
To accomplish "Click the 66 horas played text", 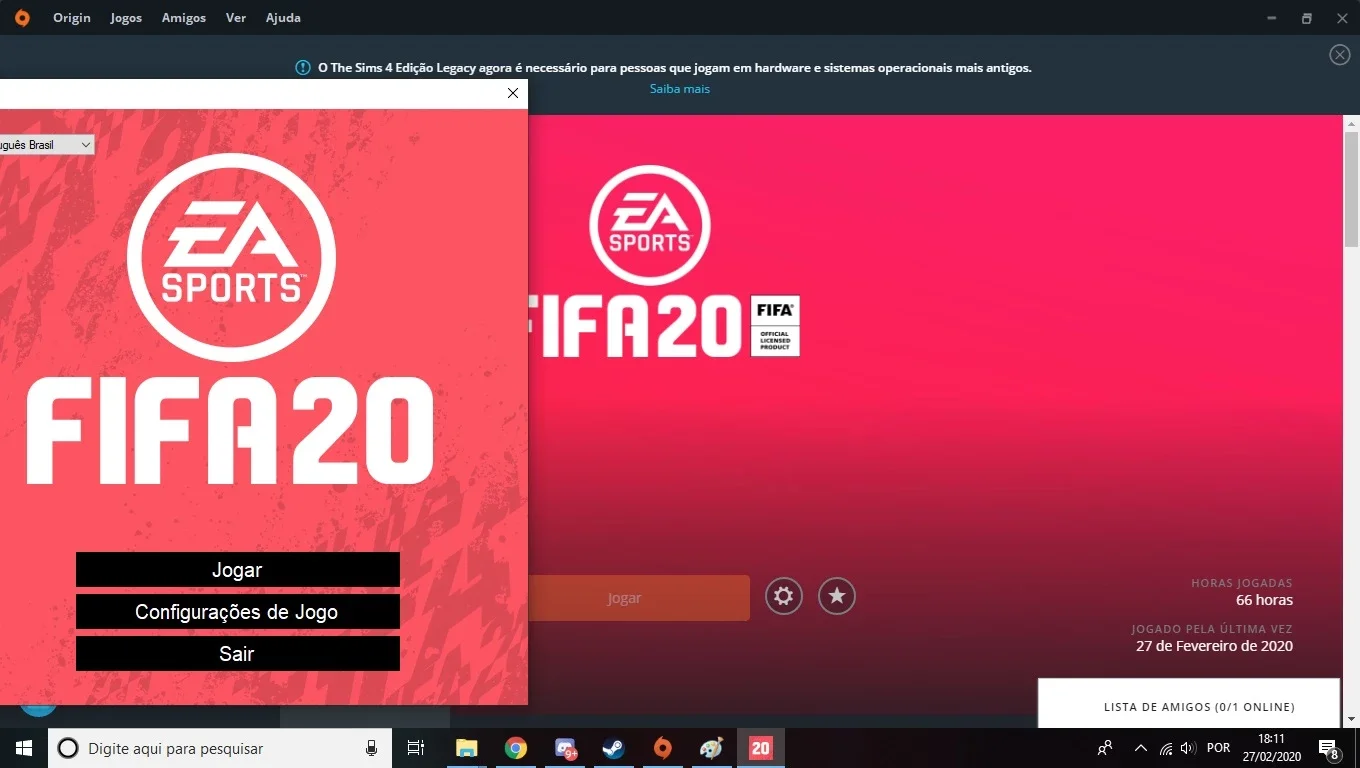I will (1264, 600).
